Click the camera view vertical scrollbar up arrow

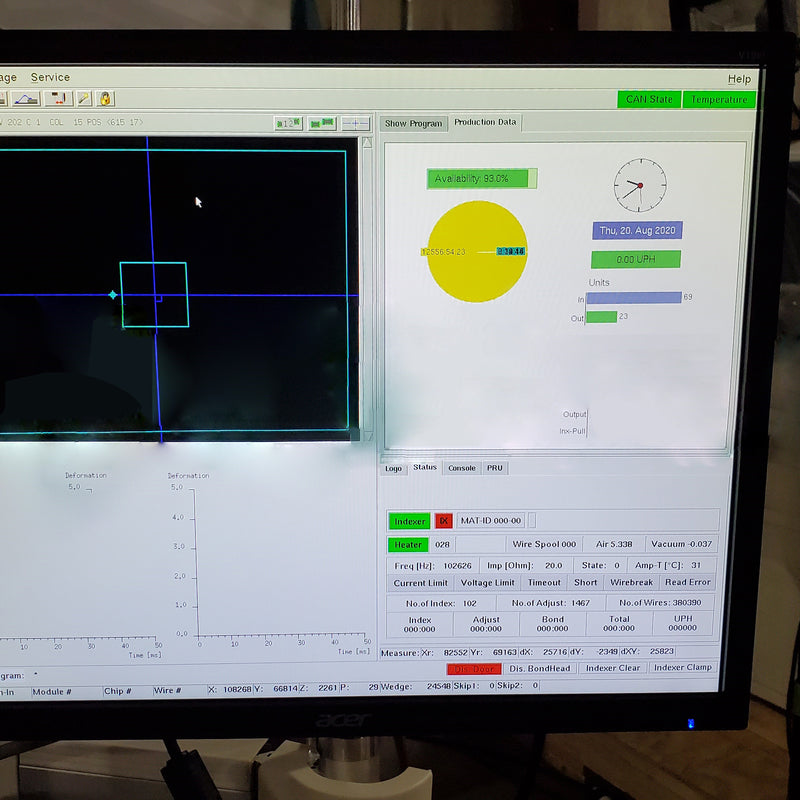pos(367,142)
